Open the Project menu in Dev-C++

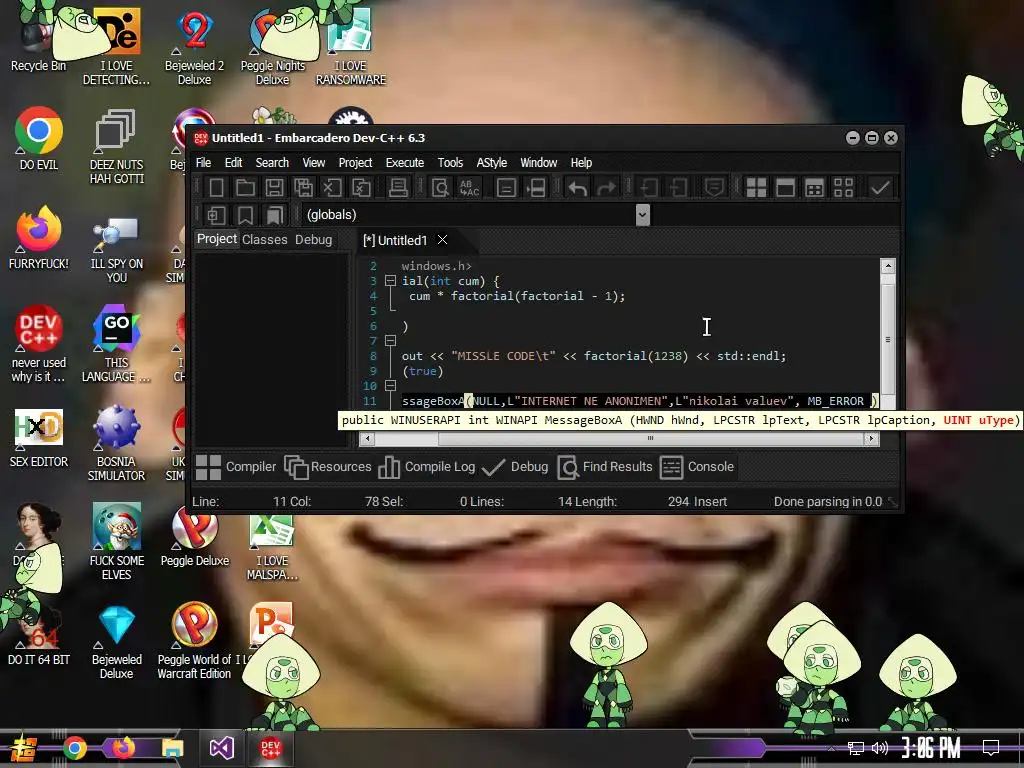[x=355, y=163]
